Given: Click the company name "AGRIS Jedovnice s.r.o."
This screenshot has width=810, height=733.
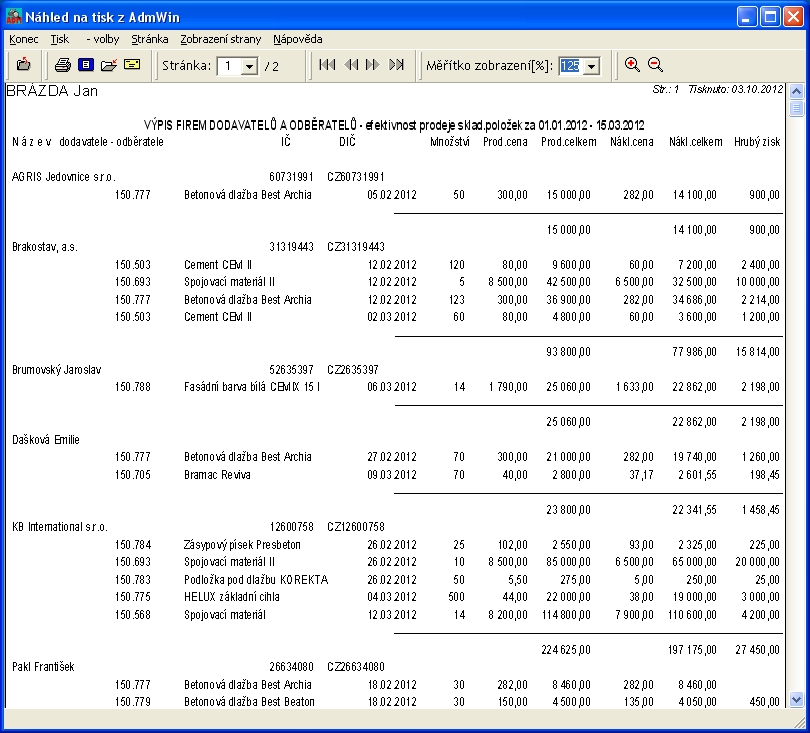Looking at the screenshot, I should coord(64,177).
